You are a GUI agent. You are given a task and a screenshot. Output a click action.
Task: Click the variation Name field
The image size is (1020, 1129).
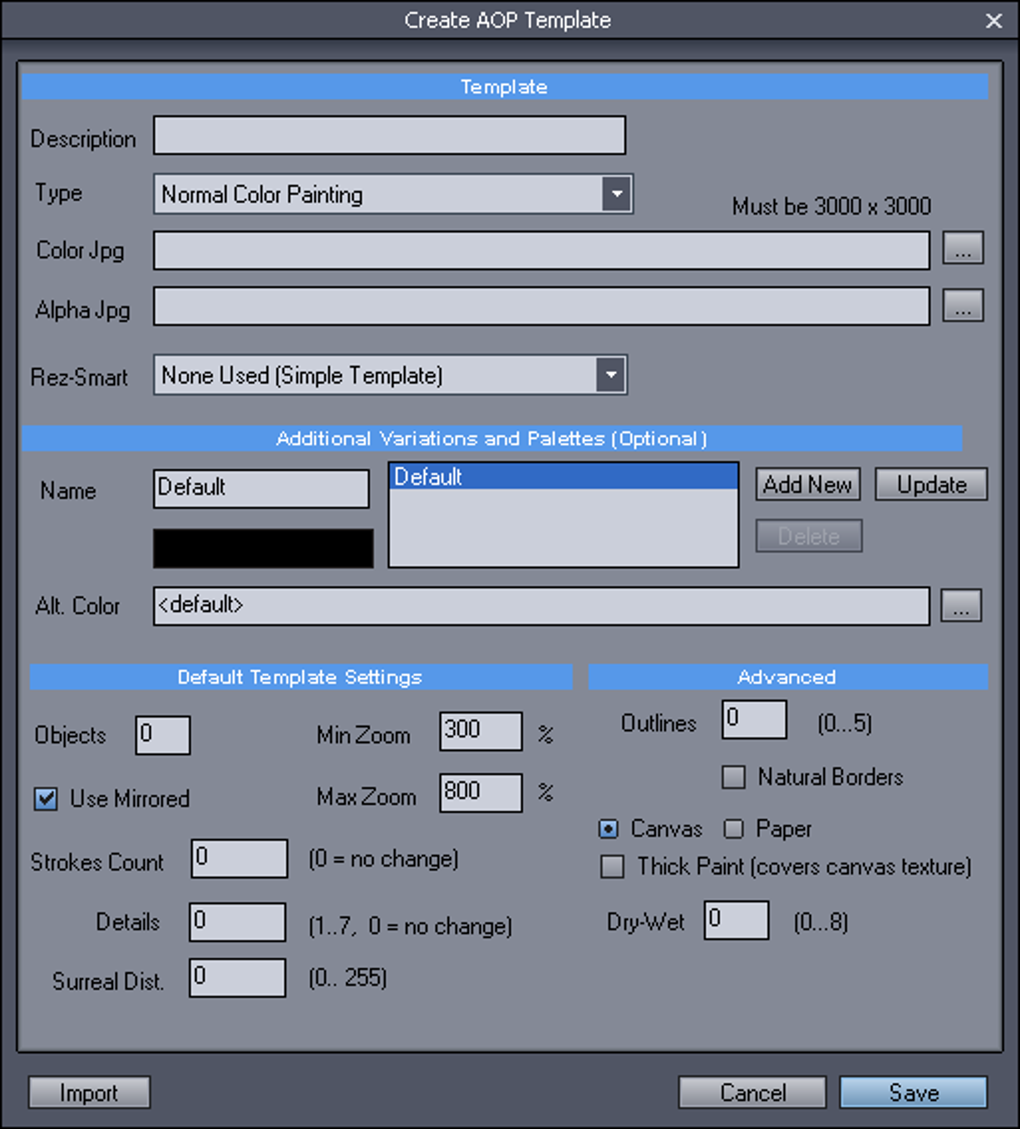pos(261,489)
